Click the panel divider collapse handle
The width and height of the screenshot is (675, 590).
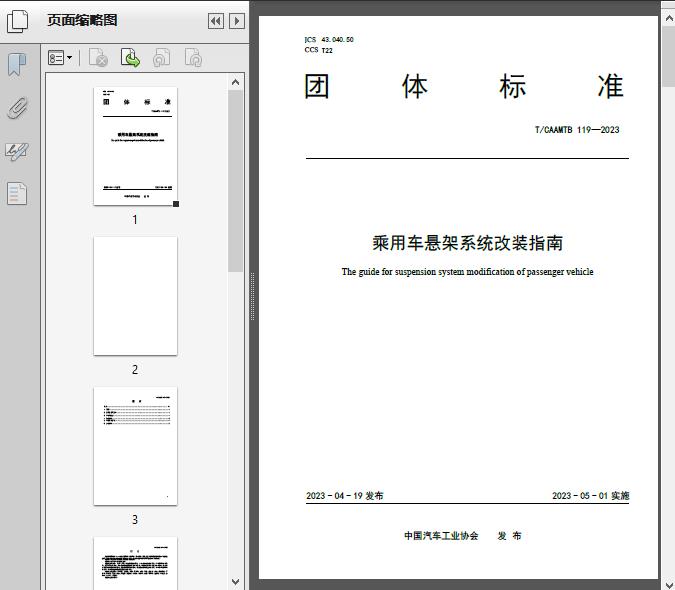click(252, 296)
